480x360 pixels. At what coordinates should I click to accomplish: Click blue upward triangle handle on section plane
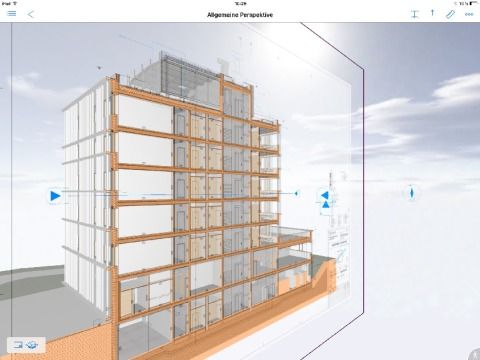326,205
